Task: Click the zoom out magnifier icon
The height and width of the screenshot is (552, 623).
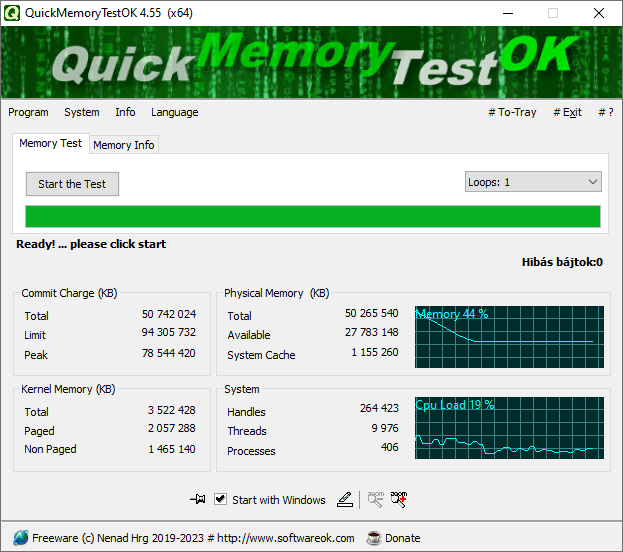Action: 375,500
